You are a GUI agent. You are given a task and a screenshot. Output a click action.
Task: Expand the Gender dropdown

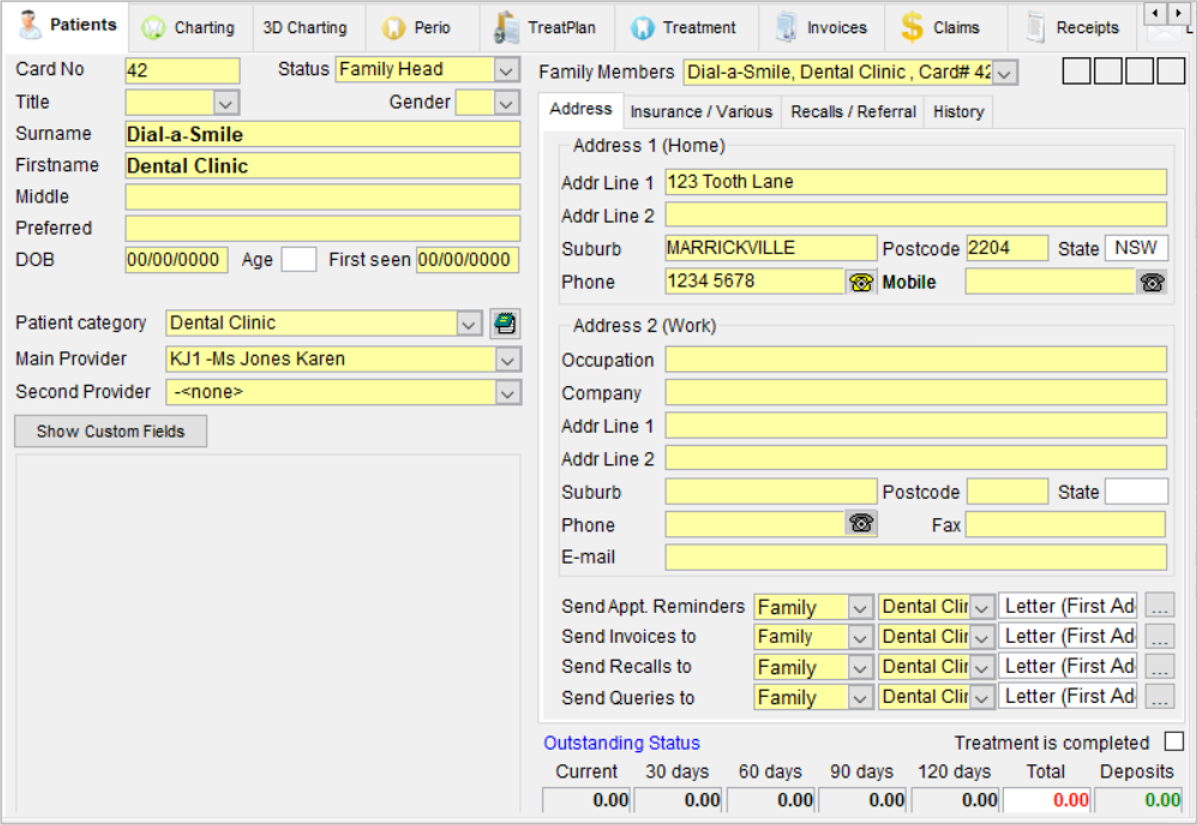(506, 102)
